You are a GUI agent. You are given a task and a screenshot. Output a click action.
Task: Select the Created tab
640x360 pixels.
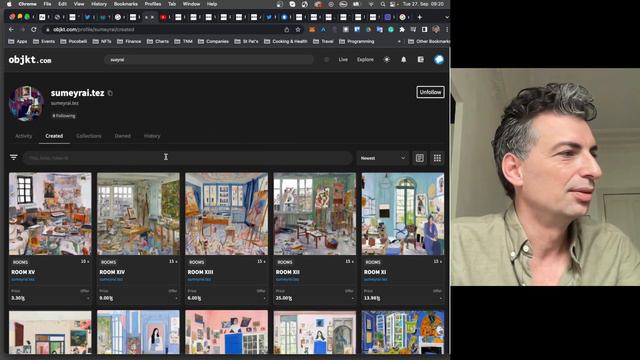(x=54, y=136)
